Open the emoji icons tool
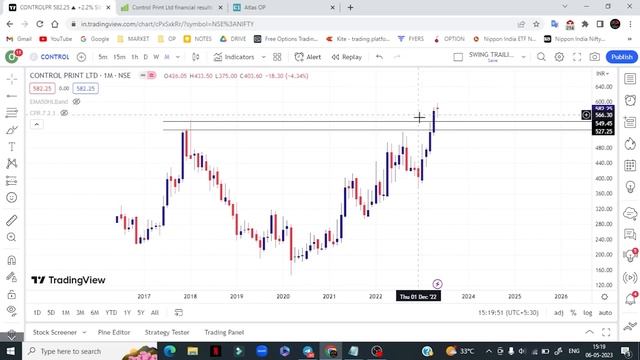Screen dimensions: 640x360 click(11, 198)
